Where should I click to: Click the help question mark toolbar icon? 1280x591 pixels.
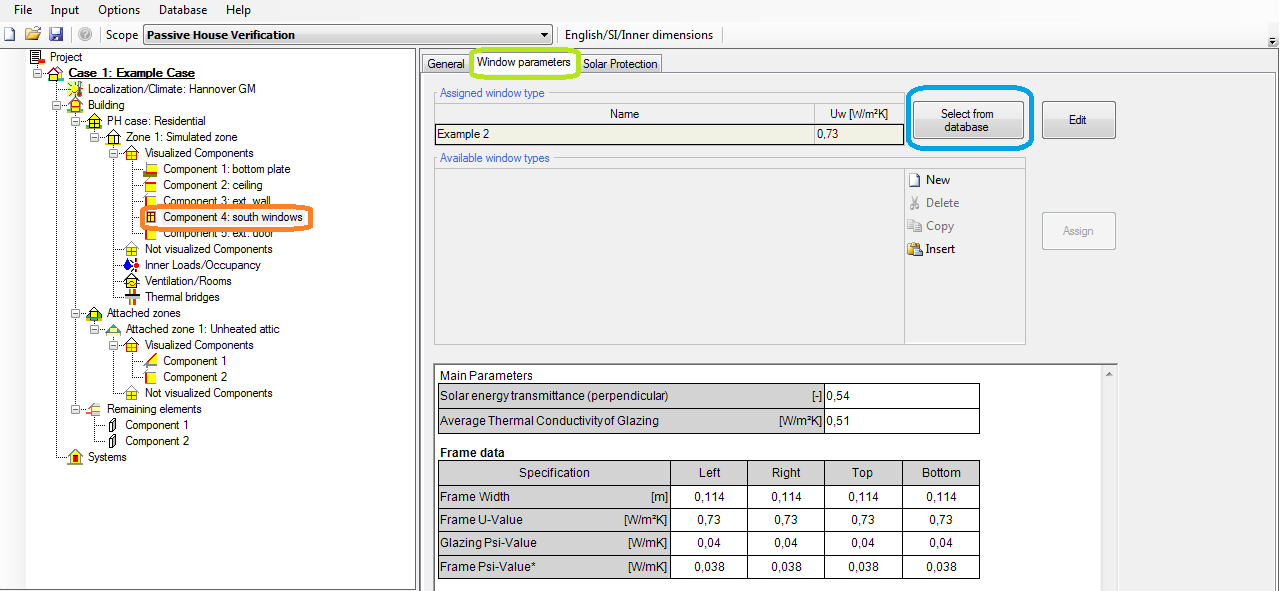click(x=85, y=34)
